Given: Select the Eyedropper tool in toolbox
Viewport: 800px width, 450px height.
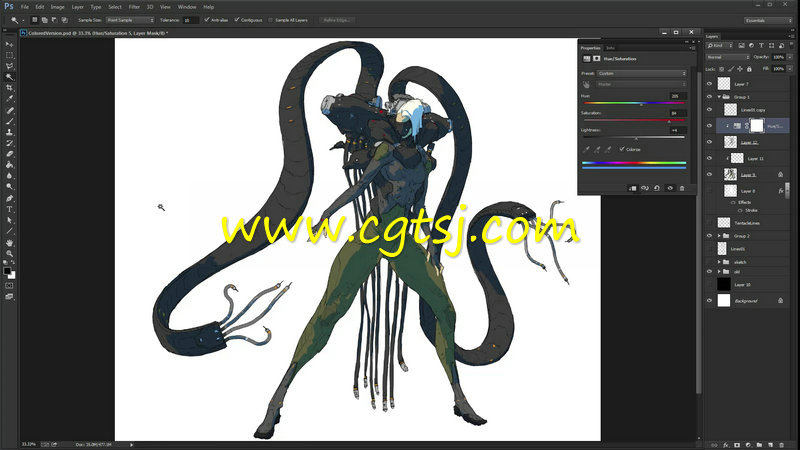Looking at the screenshot, I should coord(9,99).
